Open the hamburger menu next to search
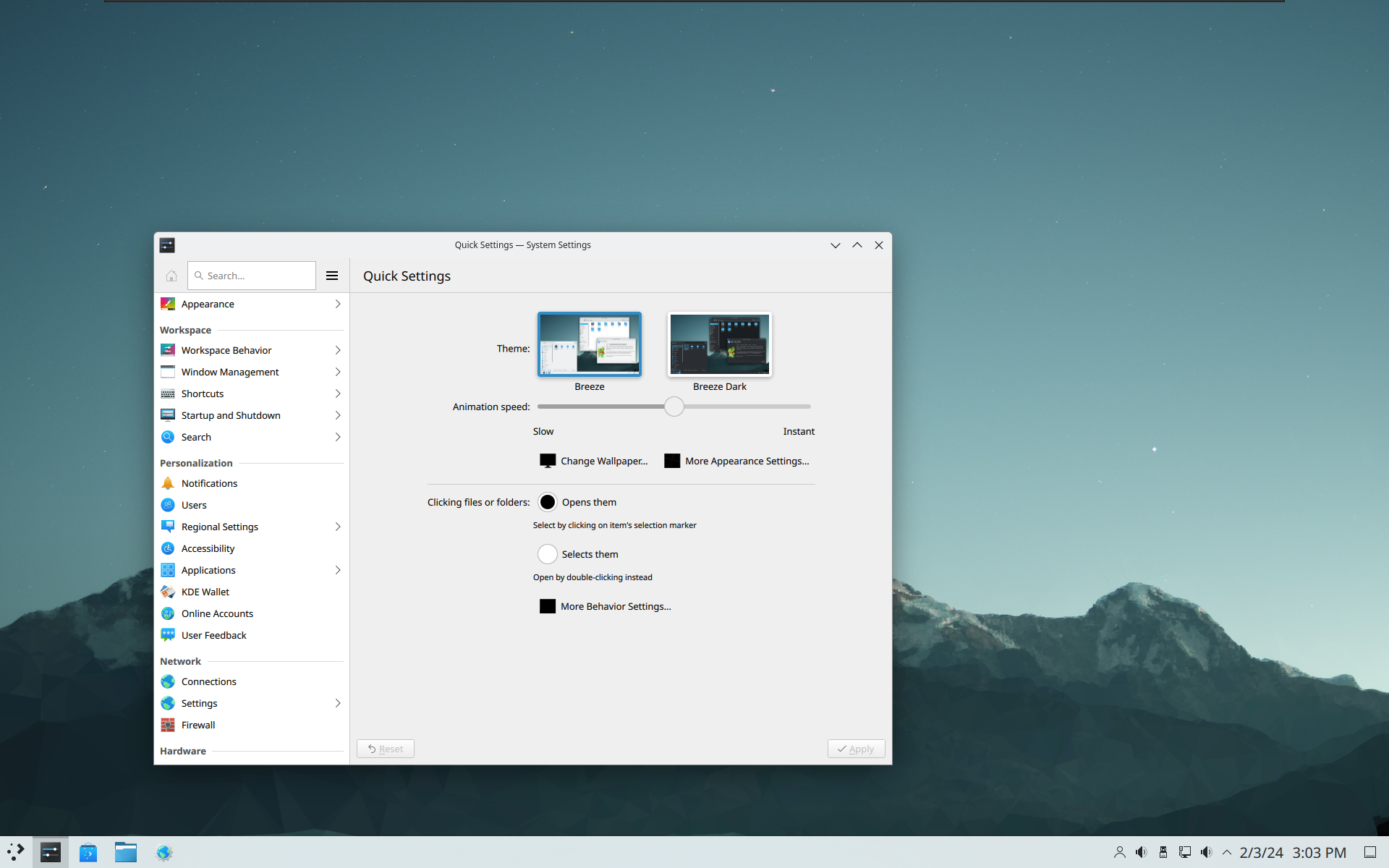 pos(332,276)
